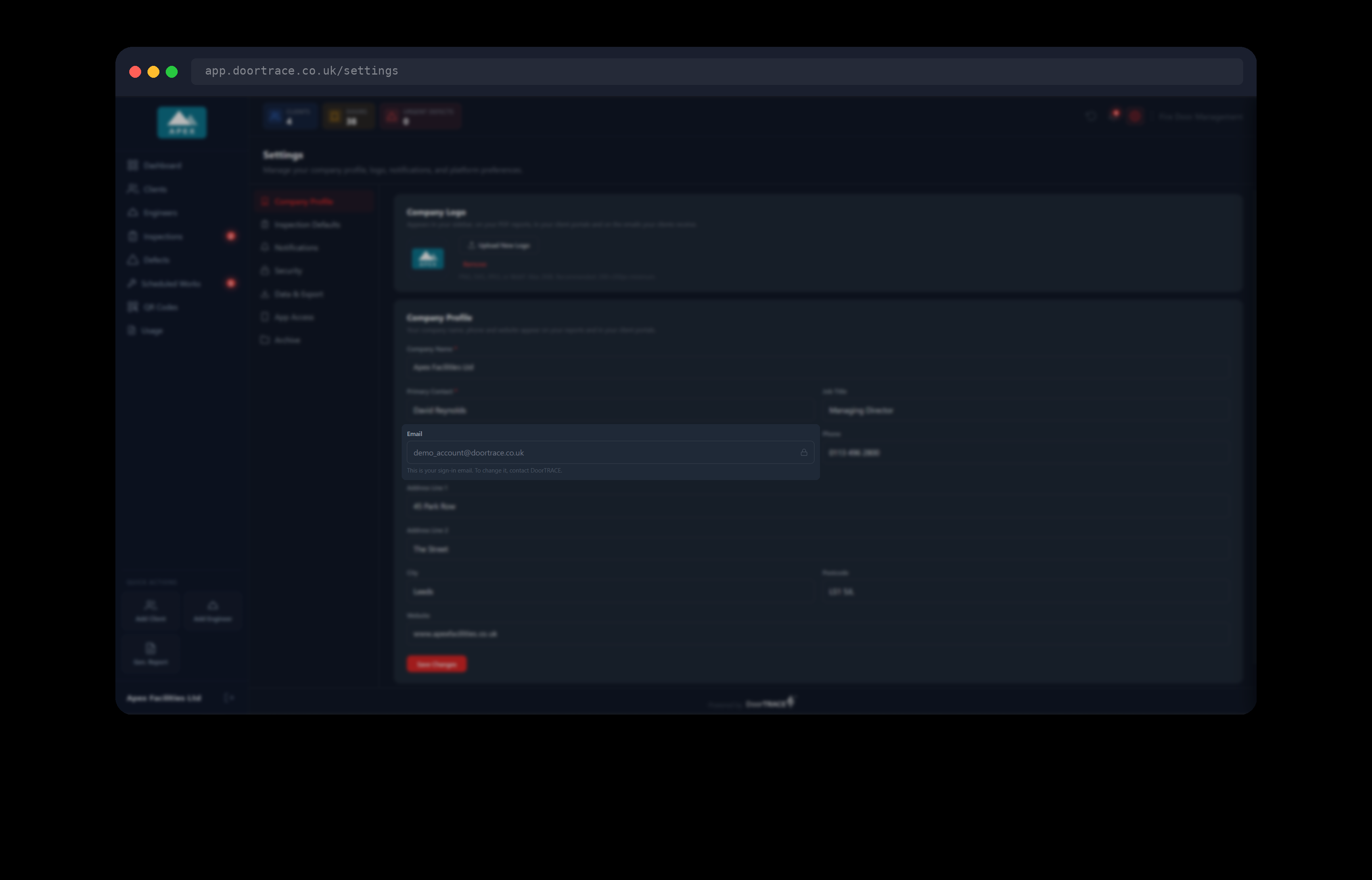1372x880 pixels.
Task: Go to Engineers in the sidebar
Action: pos(182,213)
